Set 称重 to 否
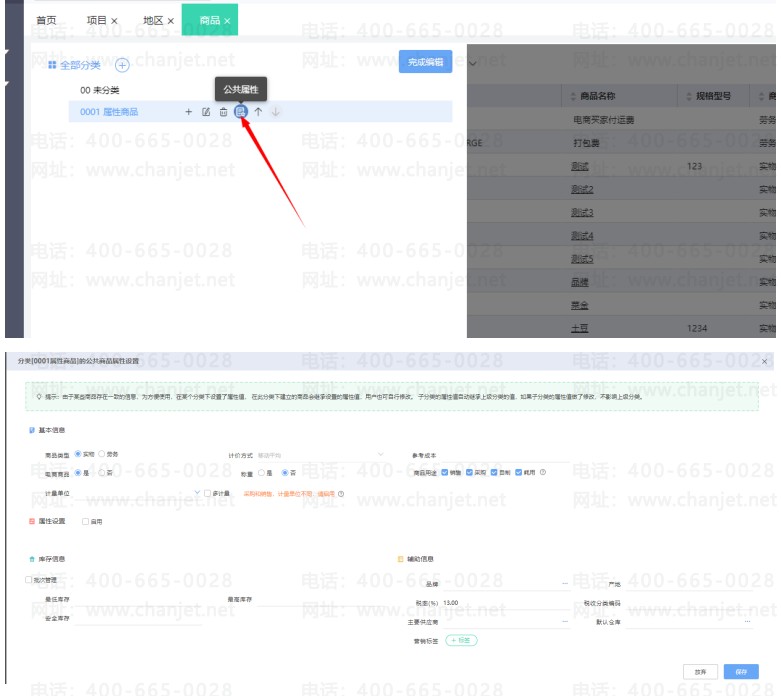Viewport: 781px width, 696px height. point(285,472)
